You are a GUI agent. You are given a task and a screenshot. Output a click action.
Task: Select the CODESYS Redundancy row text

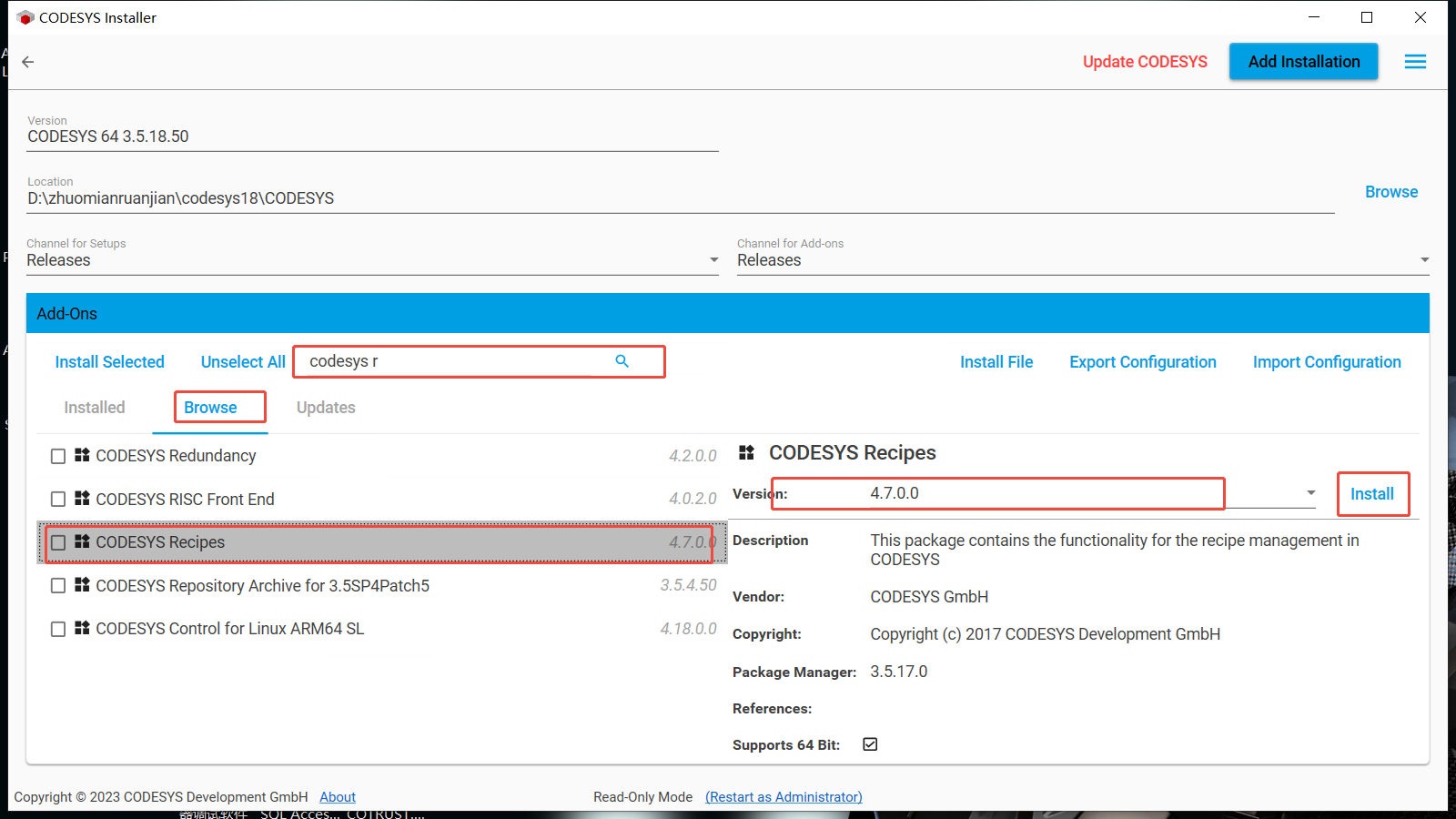(x=176, y=456)
